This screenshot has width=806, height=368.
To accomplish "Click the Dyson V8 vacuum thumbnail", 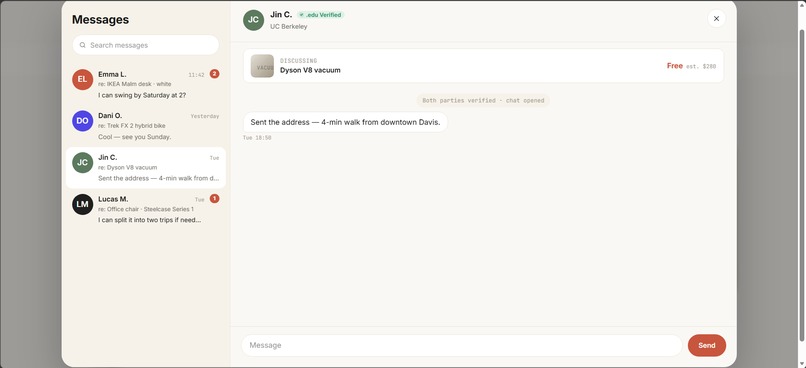I will click(262, 66).
